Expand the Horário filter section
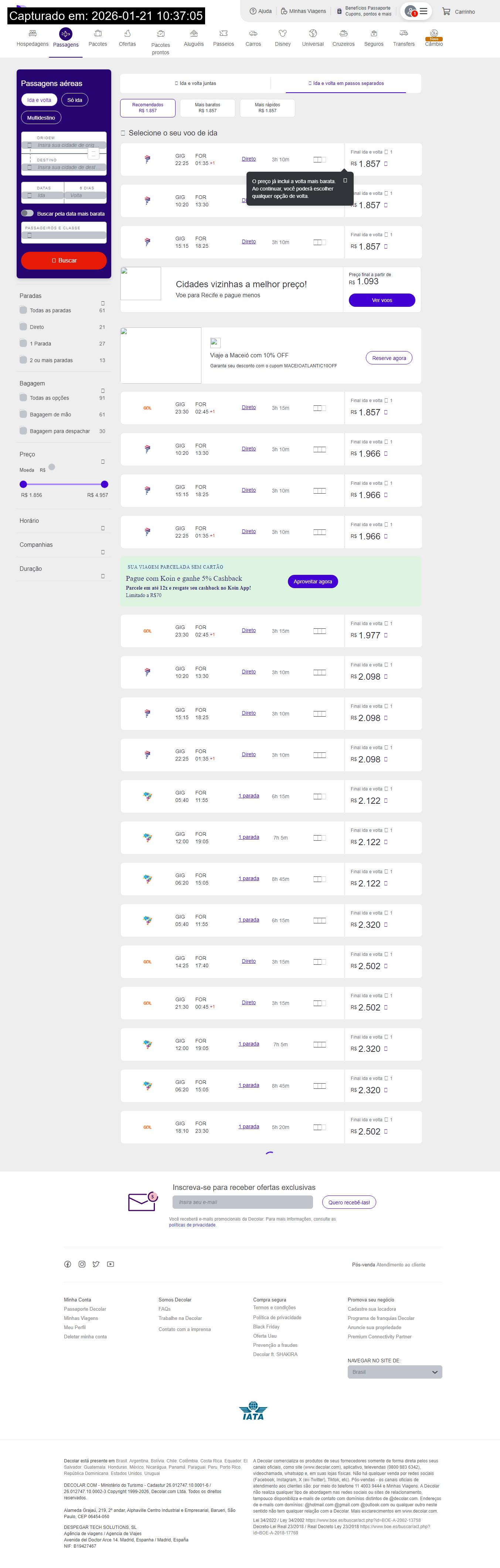 click(102, 528)
